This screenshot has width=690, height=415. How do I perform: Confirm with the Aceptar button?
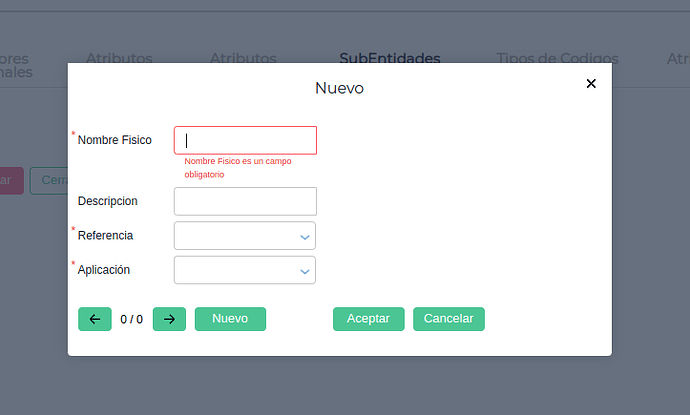368,319
